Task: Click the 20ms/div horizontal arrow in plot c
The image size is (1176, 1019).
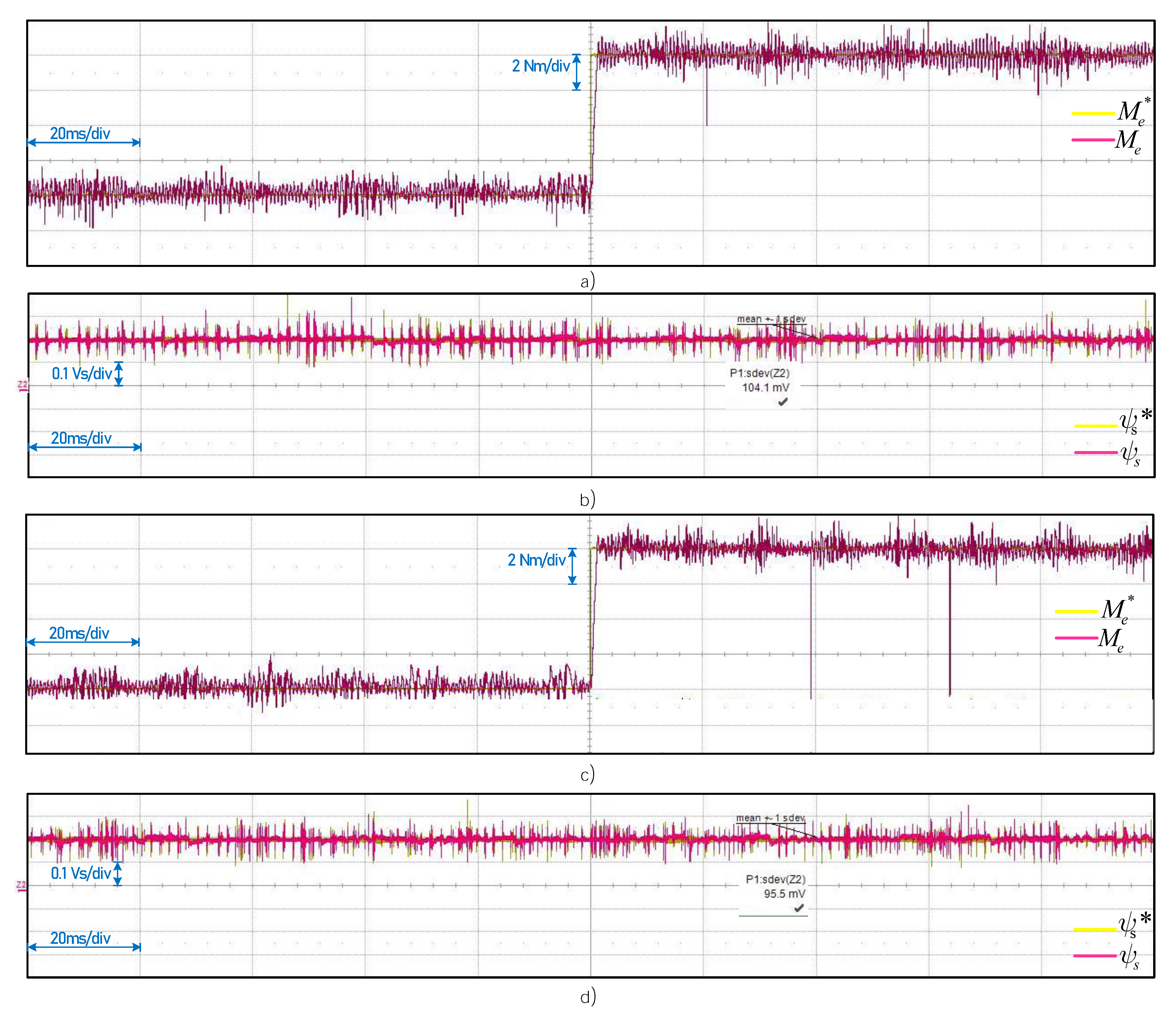Action: 83,642
